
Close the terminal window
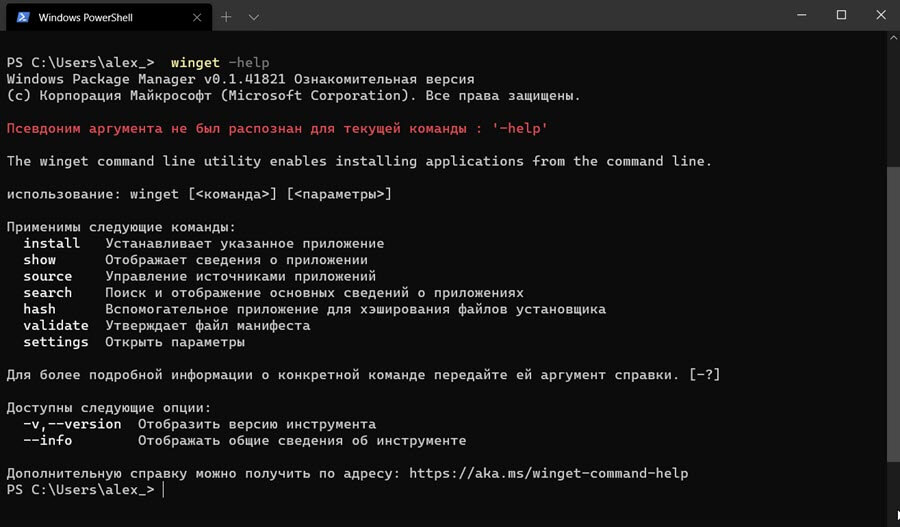(881, 15)
